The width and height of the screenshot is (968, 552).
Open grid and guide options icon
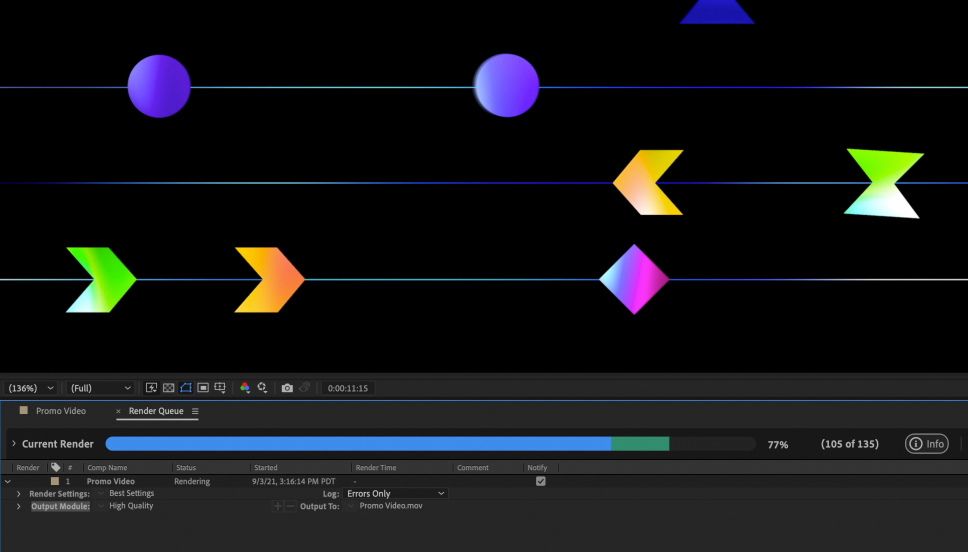[220, 388]
